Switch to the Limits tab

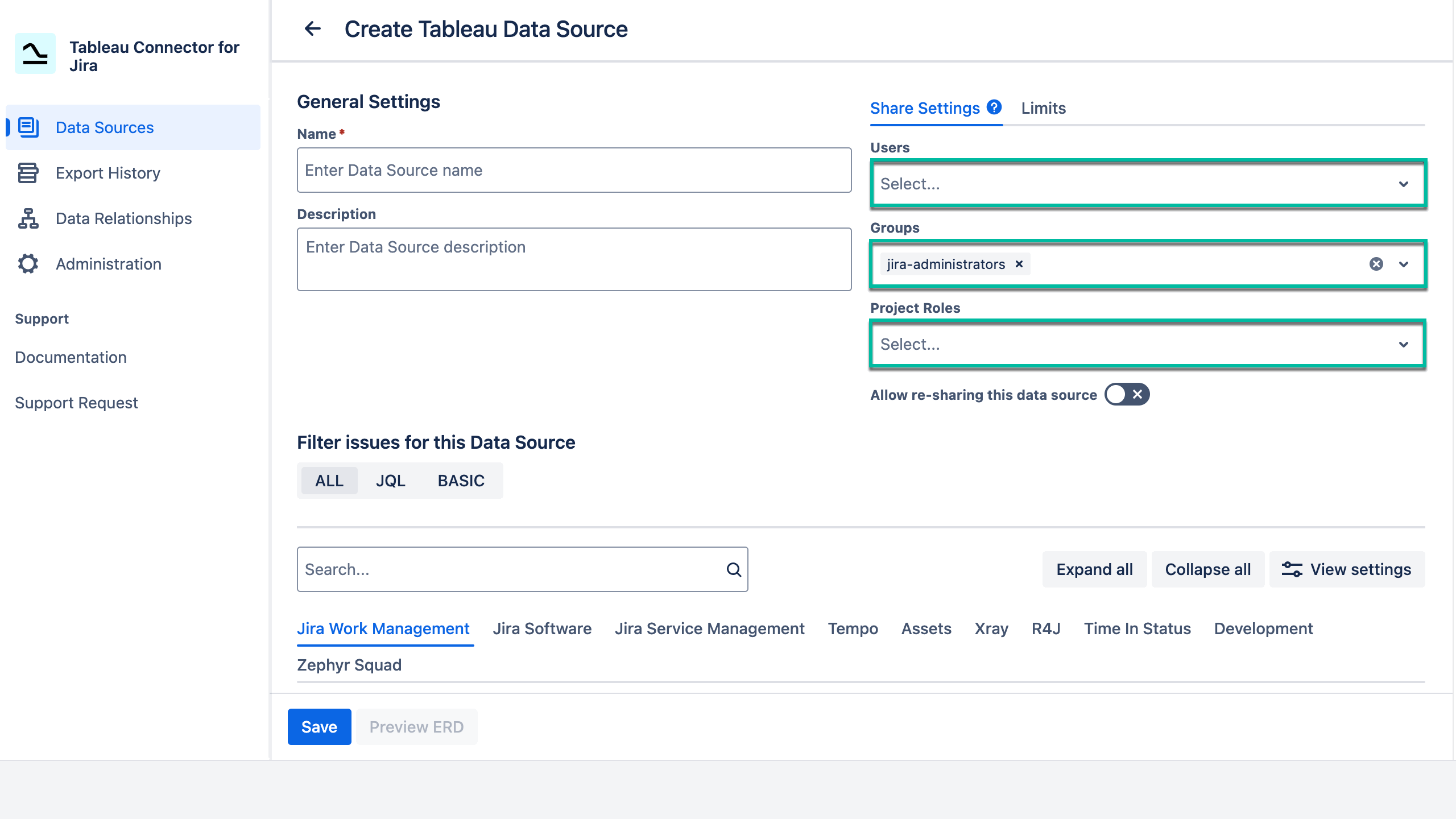click(1043, 108)
